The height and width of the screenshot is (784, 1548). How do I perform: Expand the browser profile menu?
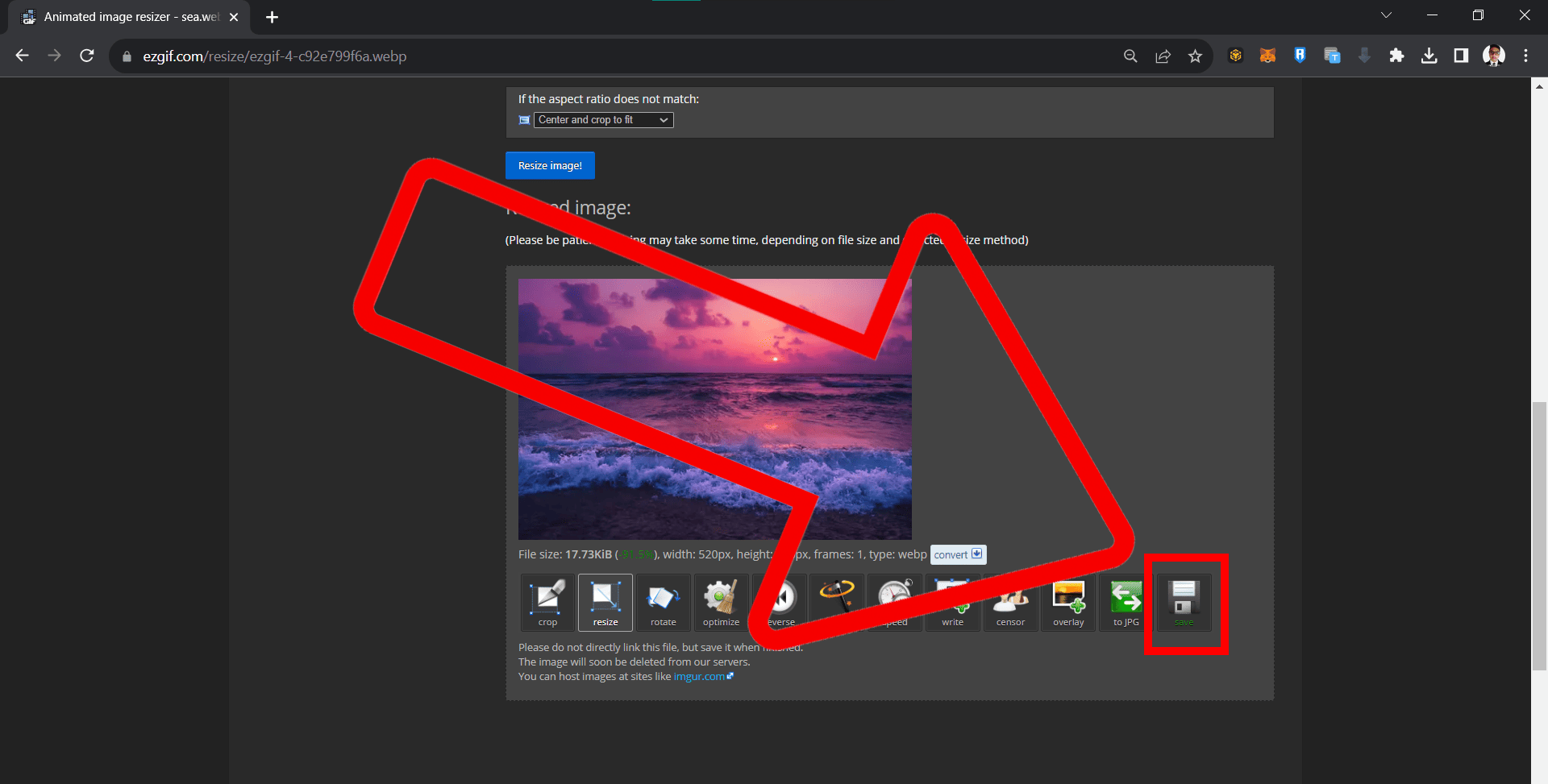(x=1494, y=56)
